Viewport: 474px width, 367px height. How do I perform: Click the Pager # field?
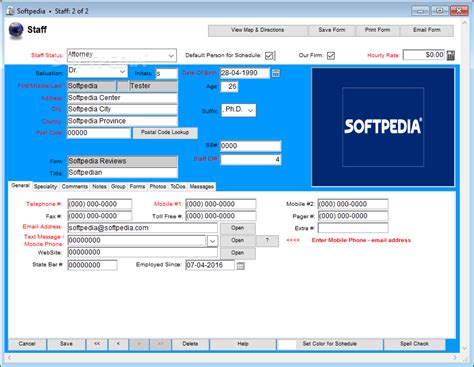[353, 216]
